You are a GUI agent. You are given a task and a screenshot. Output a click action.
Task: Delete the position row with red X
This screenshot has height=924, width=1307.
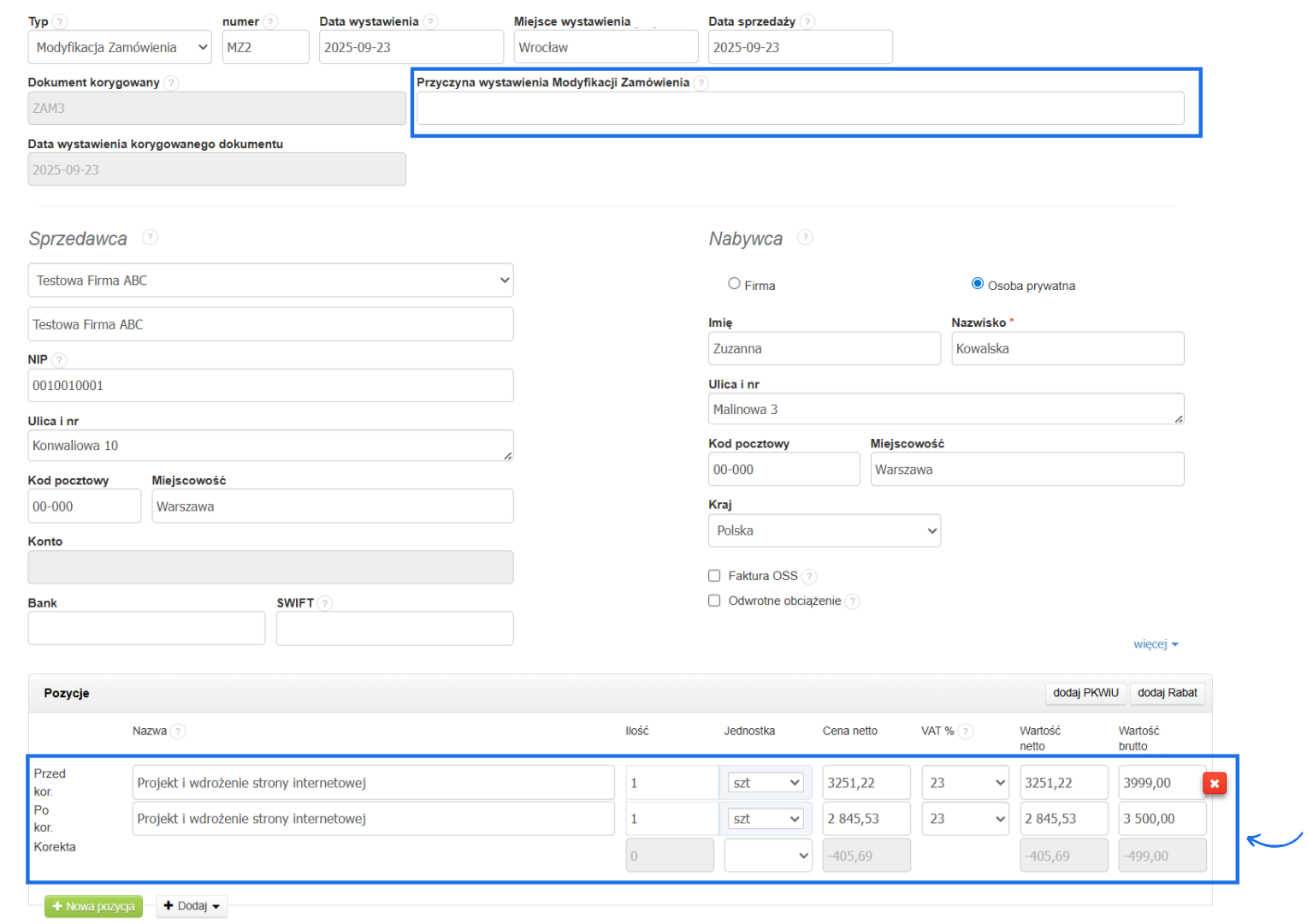(1215, 783)
